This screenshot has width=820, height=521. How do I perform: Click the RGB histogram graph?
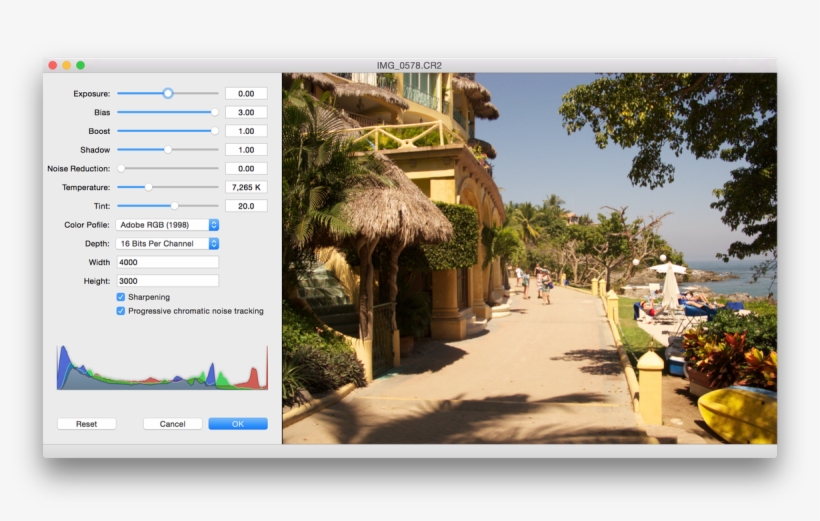pyautogui.click(x=162, y=368)
